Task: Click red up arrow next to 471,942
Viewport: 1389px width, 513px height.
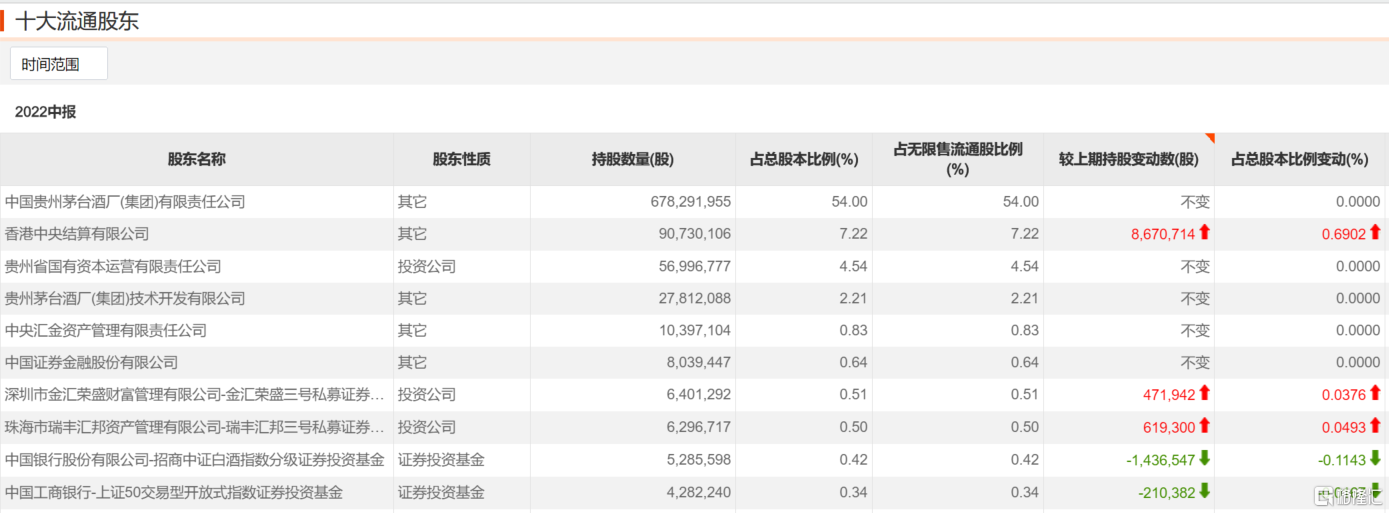Action: 1204,394
